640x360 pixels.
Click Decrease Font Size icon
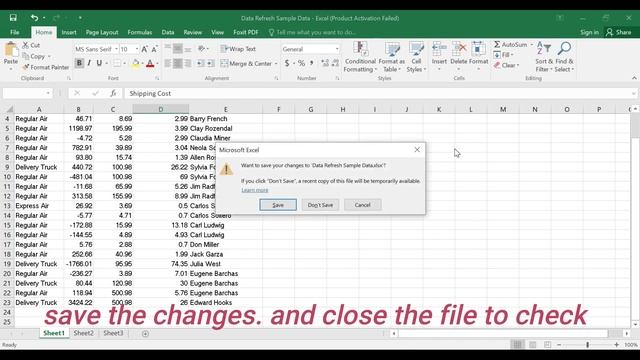(154, 49)
